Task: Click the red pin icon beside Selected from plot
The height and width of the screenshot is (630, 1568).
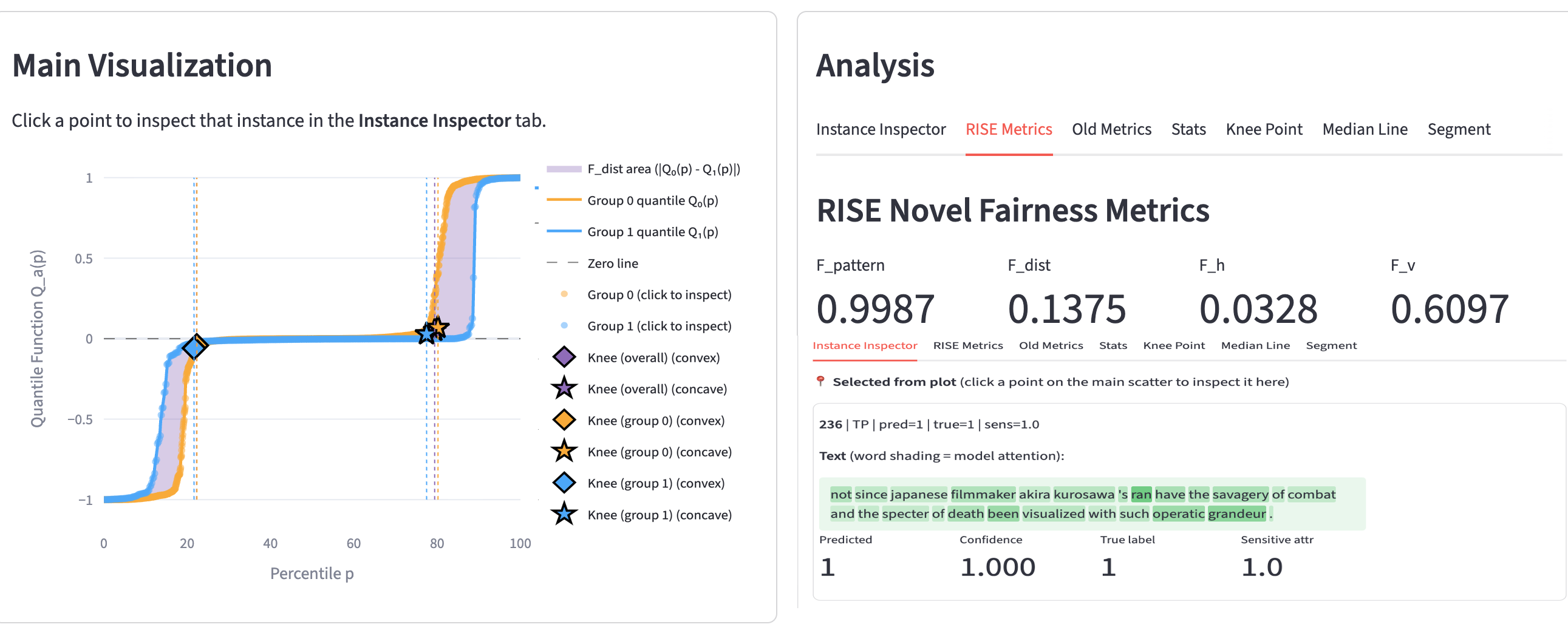Action: (x=820, y=381)
